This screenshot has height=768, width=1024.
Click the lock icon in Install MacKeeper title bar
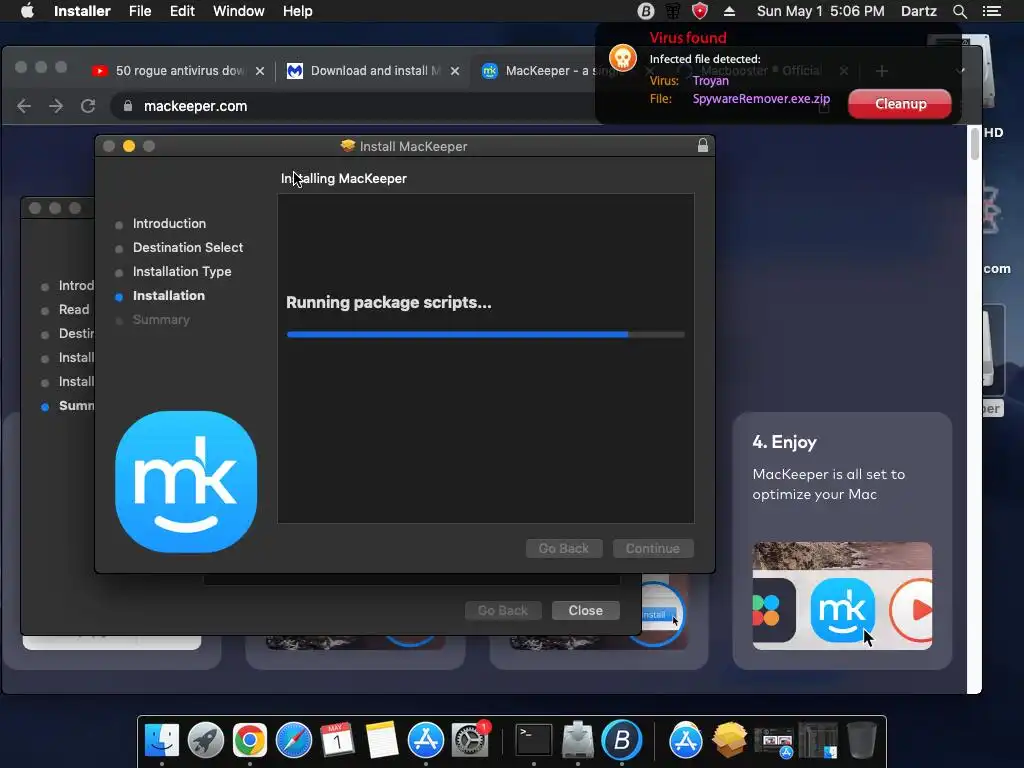click(703, 145)
